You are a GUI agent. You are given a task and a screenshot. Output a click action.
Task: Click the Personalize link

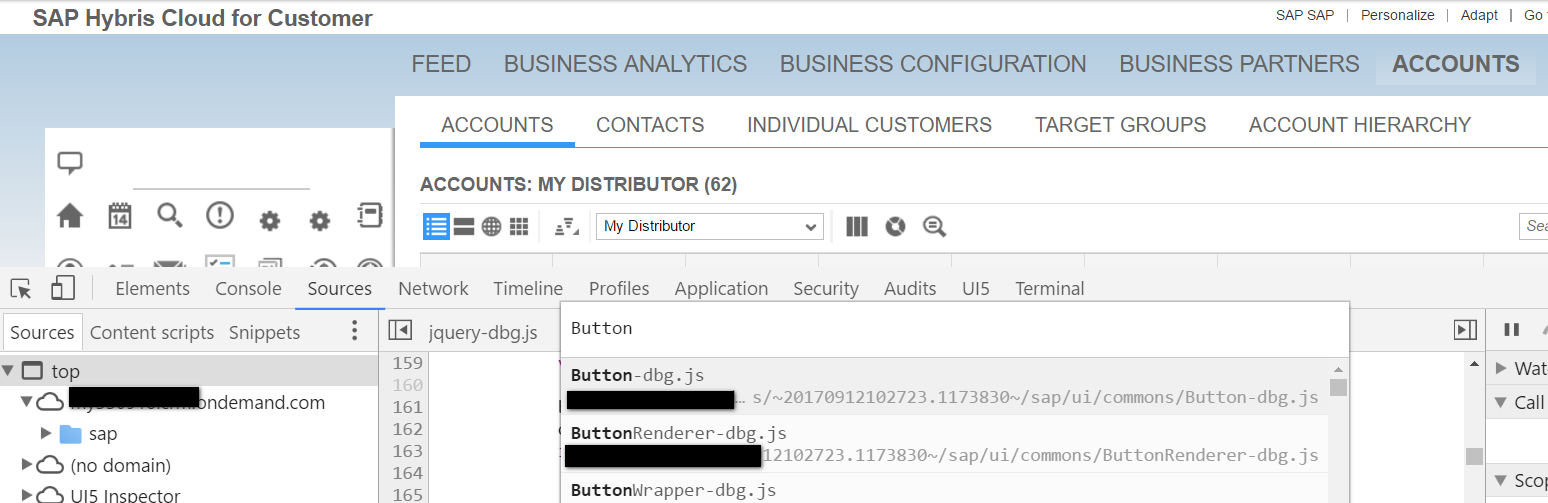(1397, 15)
